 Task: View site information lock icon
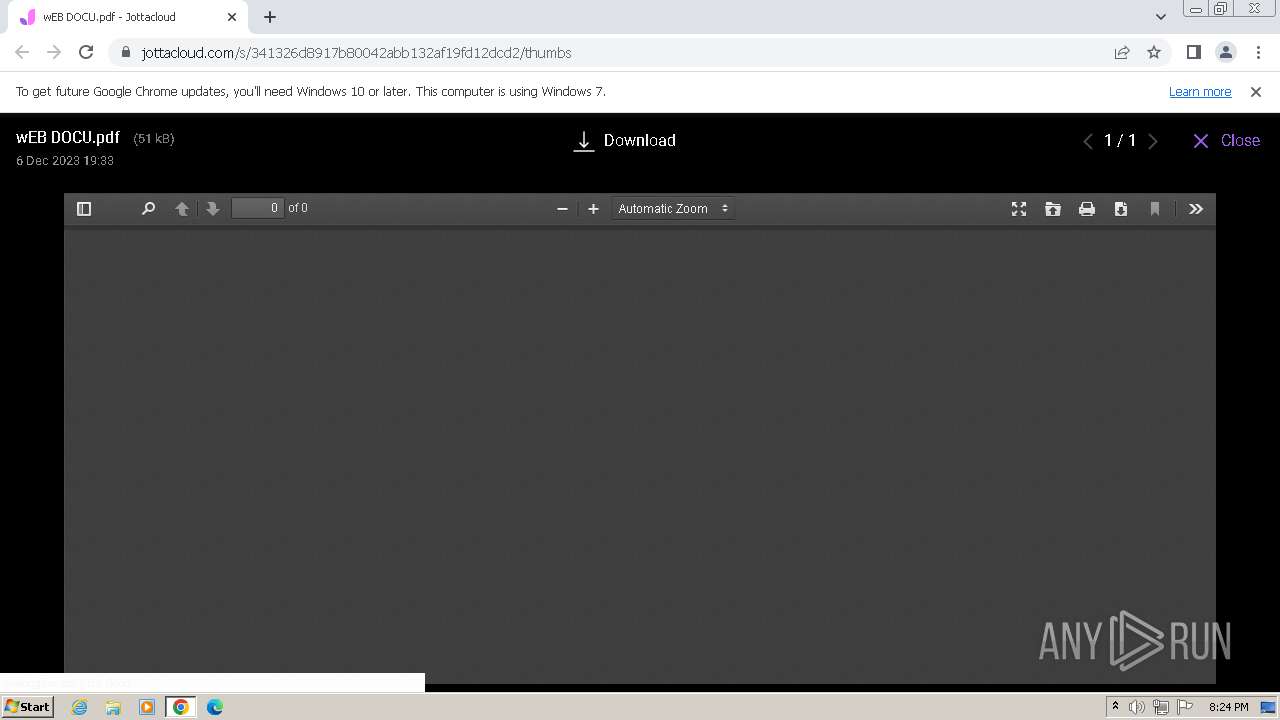pos(125,52)
